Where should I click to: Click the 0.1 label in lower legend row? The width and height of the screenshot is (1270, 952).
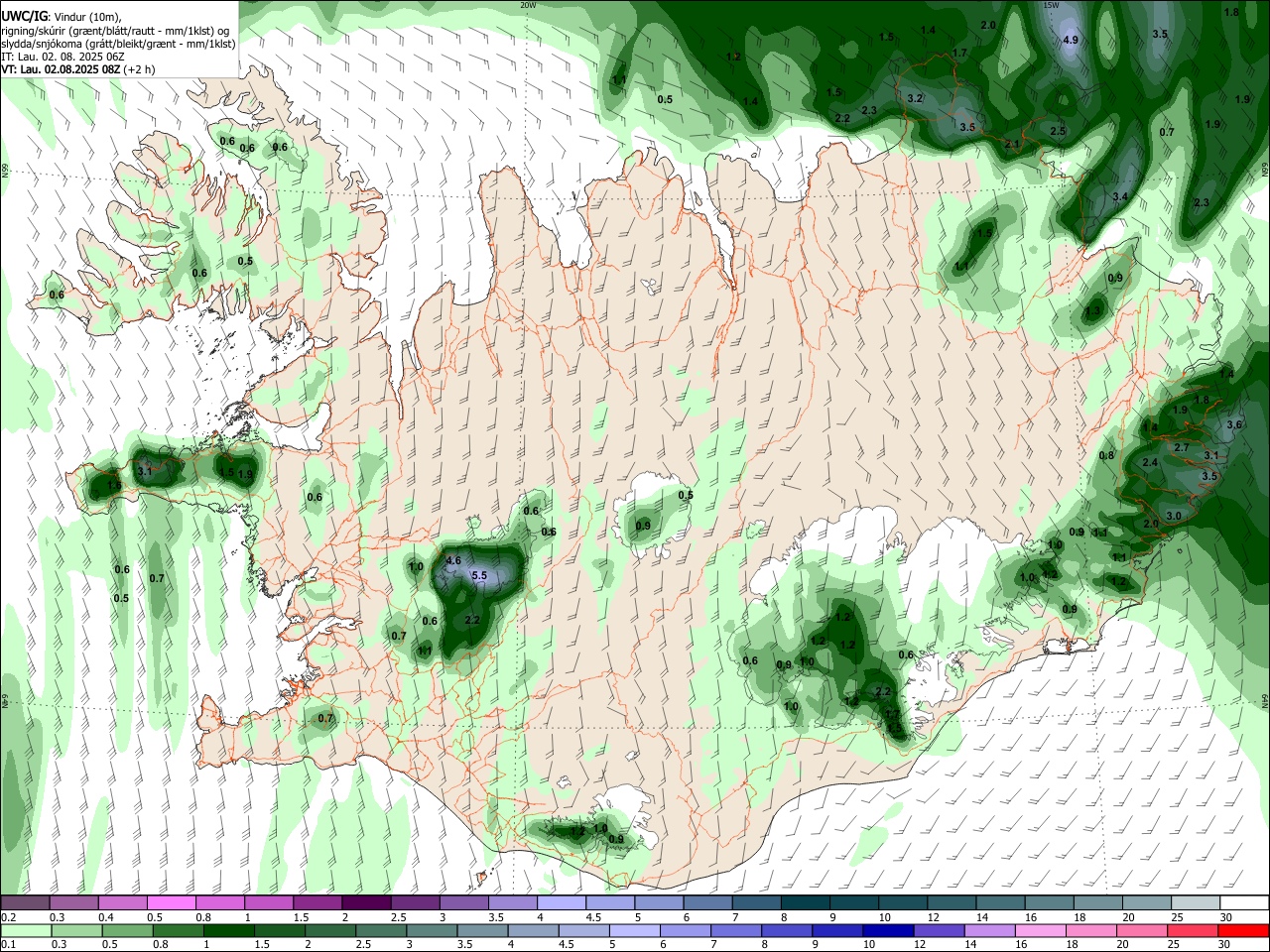click(8, 945)
